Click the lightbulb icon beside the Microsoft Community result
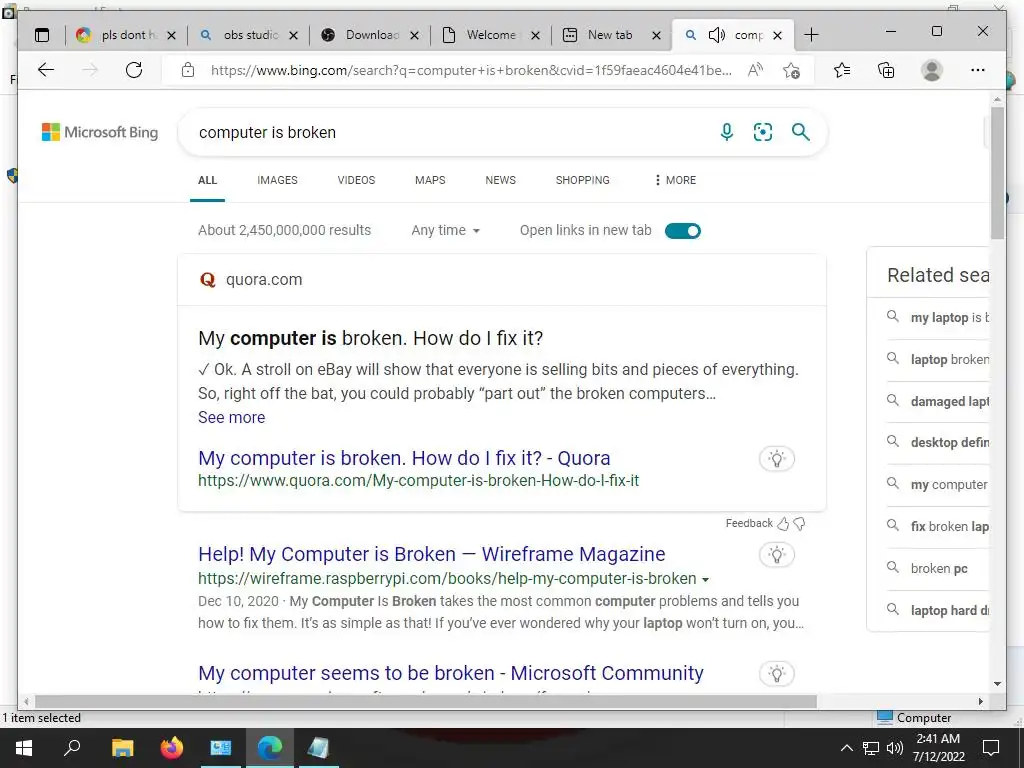The image size is (1024, 768). click(776, 674)
